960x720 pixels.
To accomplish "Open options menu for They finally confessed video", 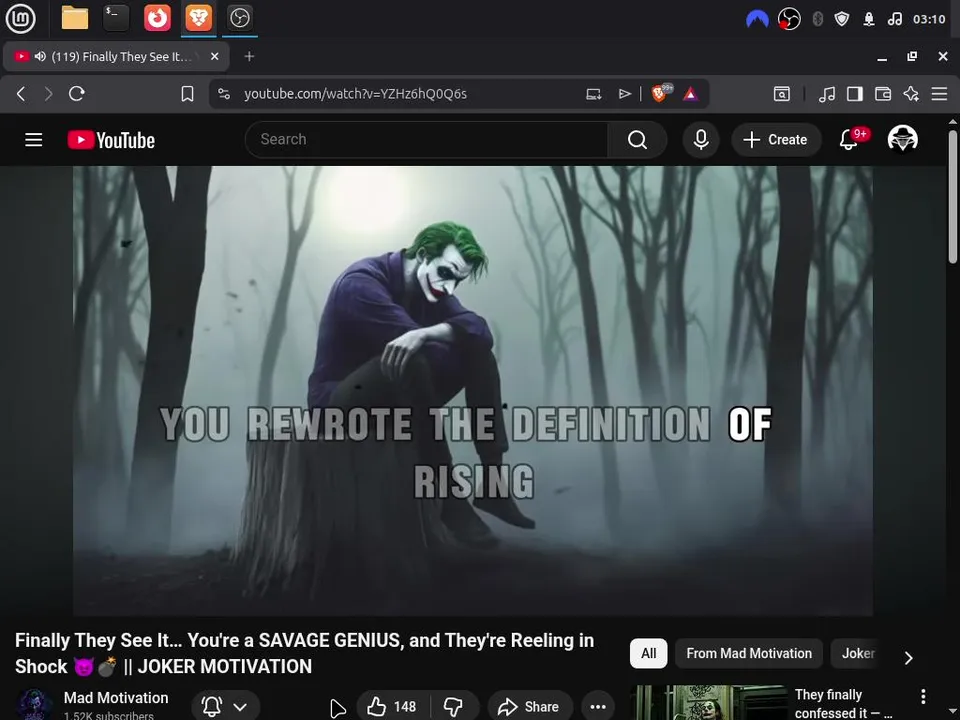I will tap(923, 696).
